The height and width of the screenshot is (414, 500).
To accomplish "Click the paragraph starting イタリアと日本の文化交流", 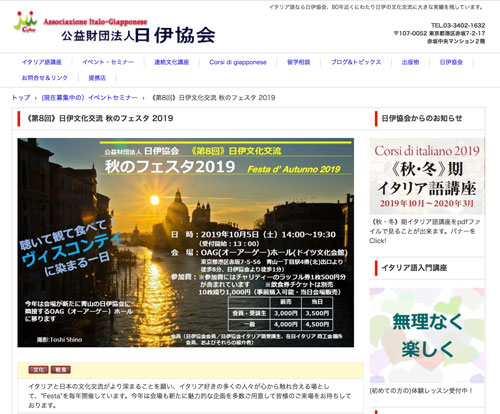I will pos(189,396).
